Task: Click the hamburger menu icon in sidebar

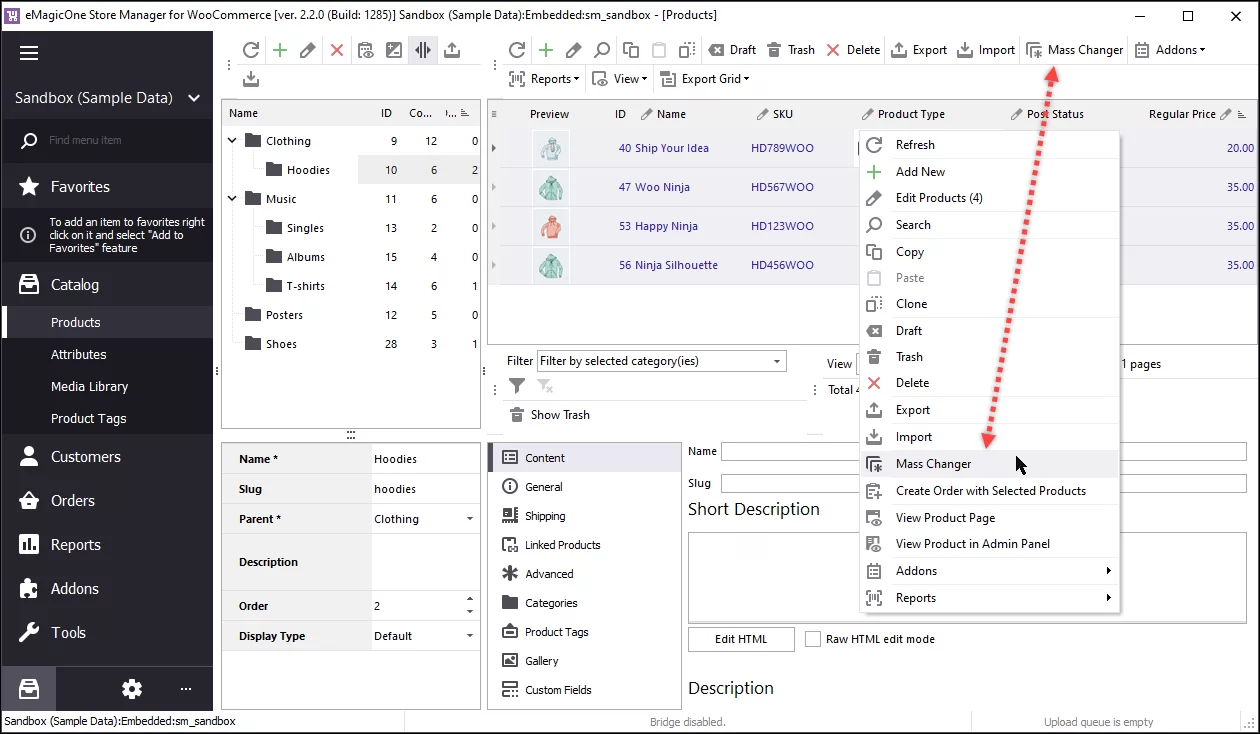Action: tap(28, 53)
